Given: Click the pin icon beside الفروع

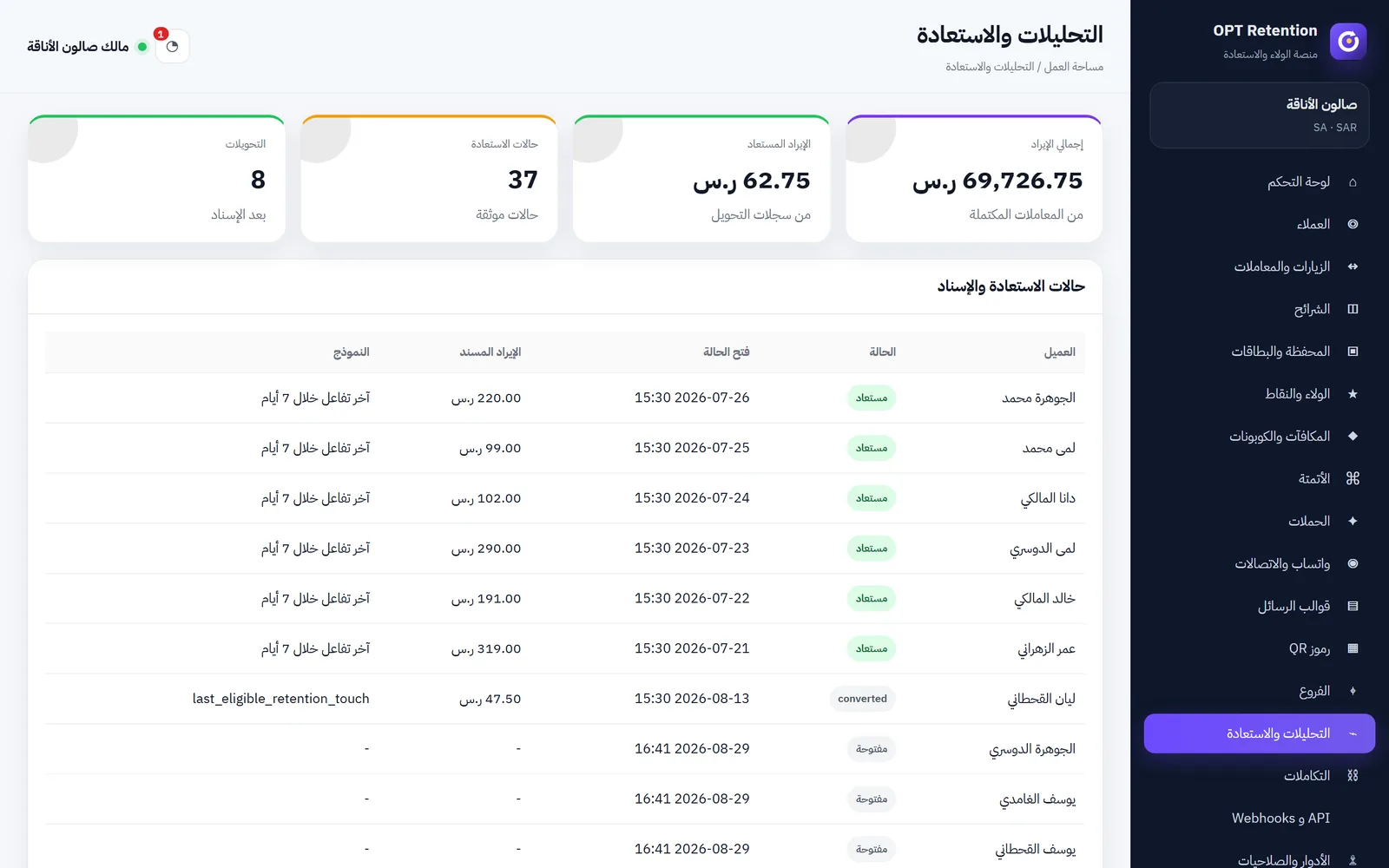Looking at the screenshot, I should tap(1353, 691).
